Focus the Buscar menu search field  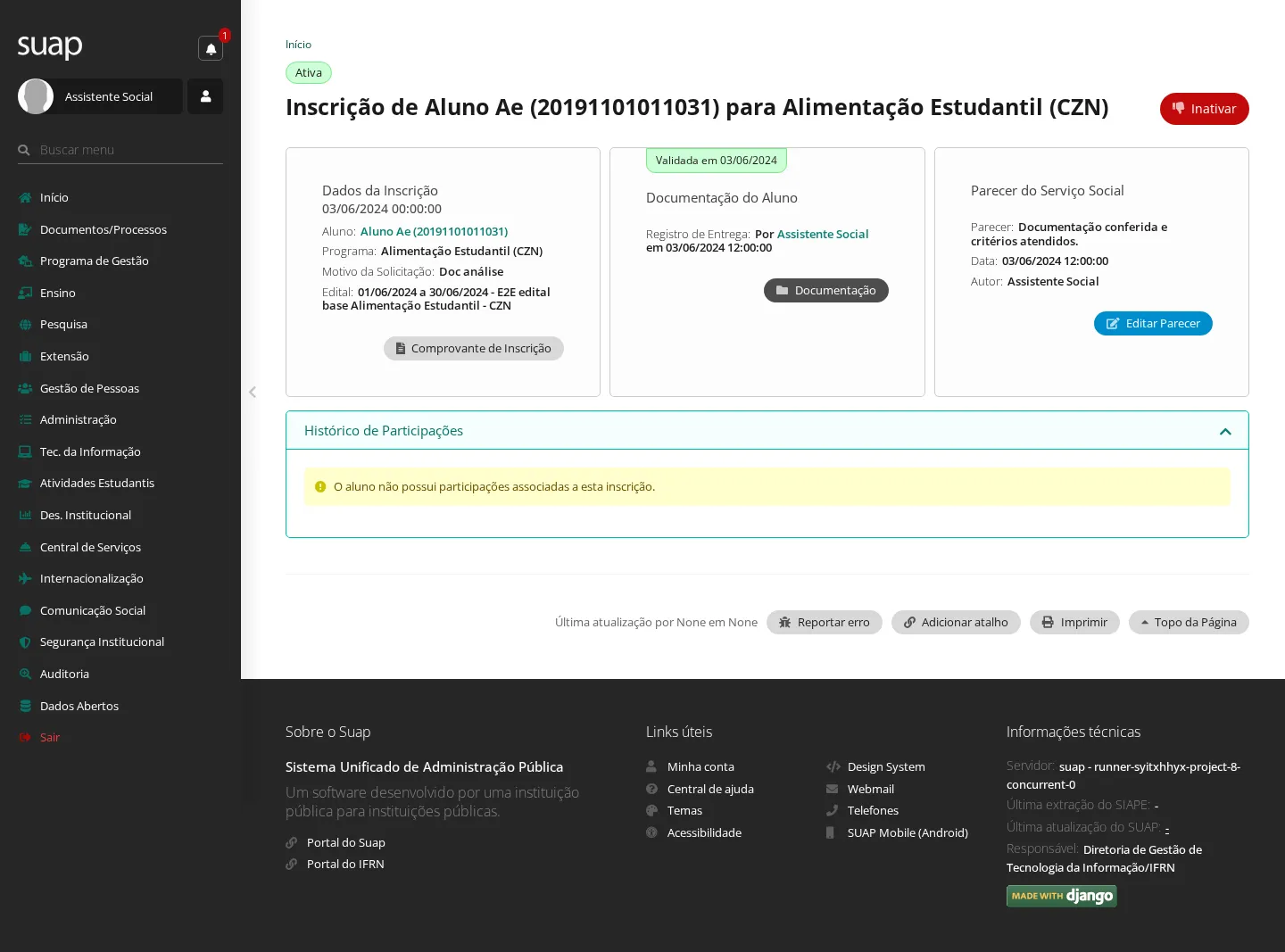[x=120, y=150]
